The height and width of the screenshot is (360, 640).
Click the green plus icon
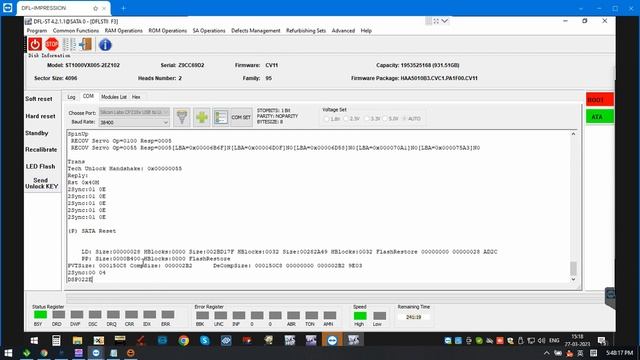click(x=202, y=118)
